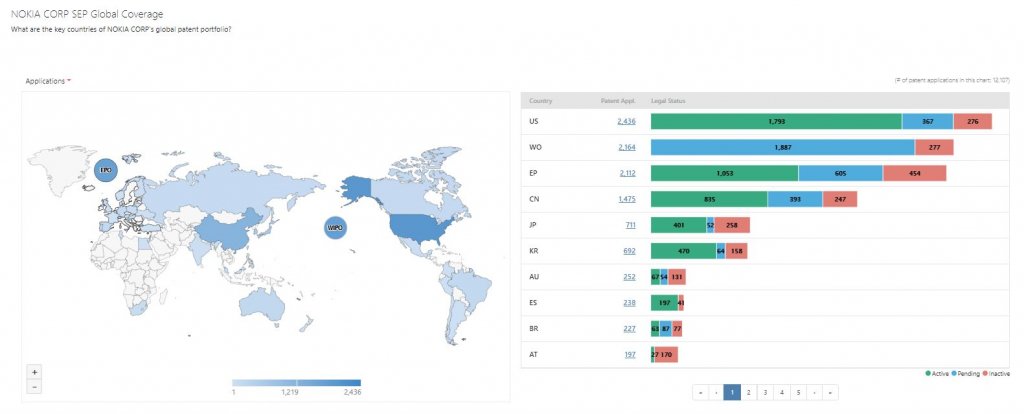Switch to page 5 of the table

tap(797, 393)
